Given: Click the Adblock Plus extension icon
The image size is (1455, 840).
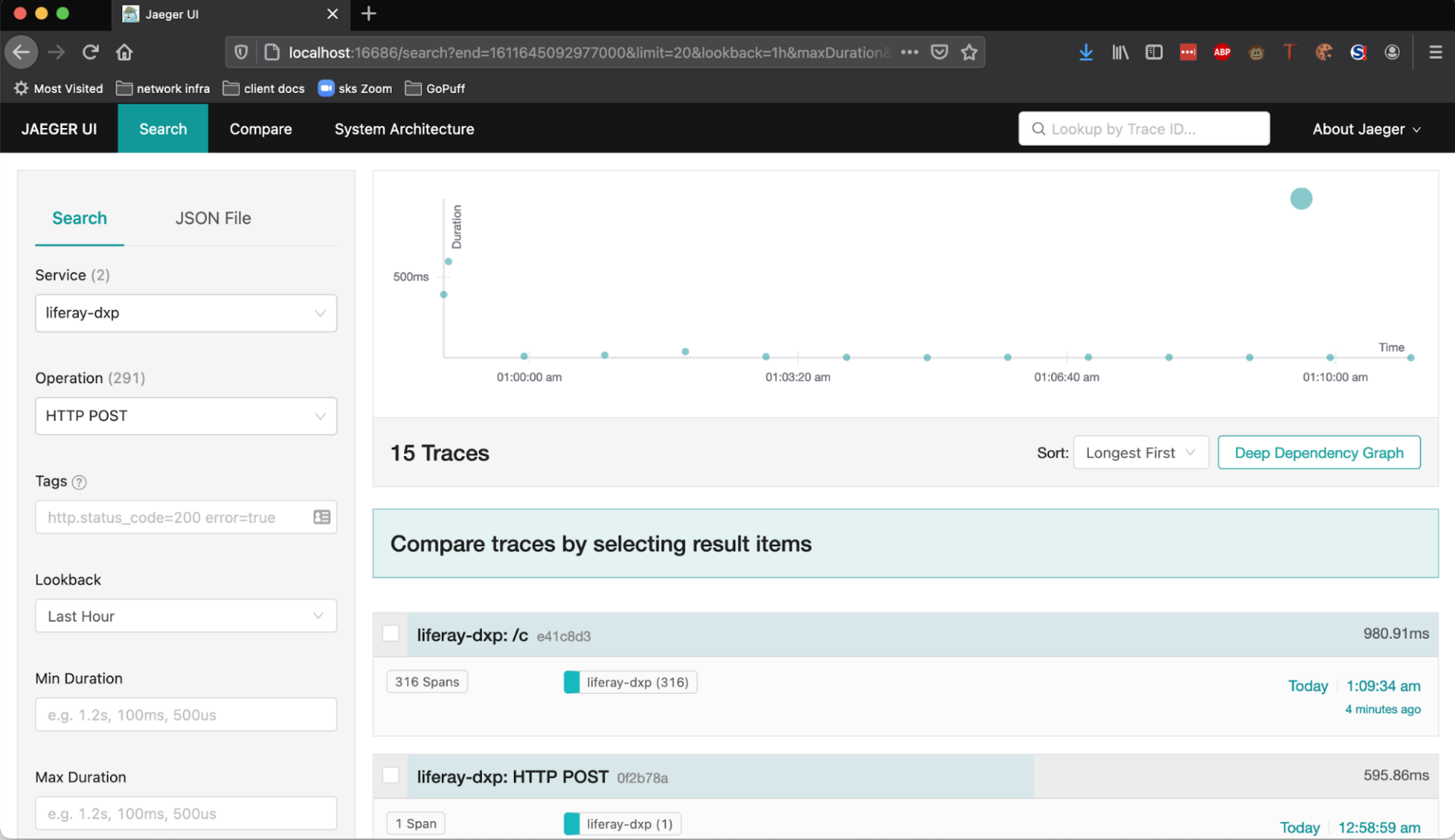Looking at the screenshot, I should 1222,52.
